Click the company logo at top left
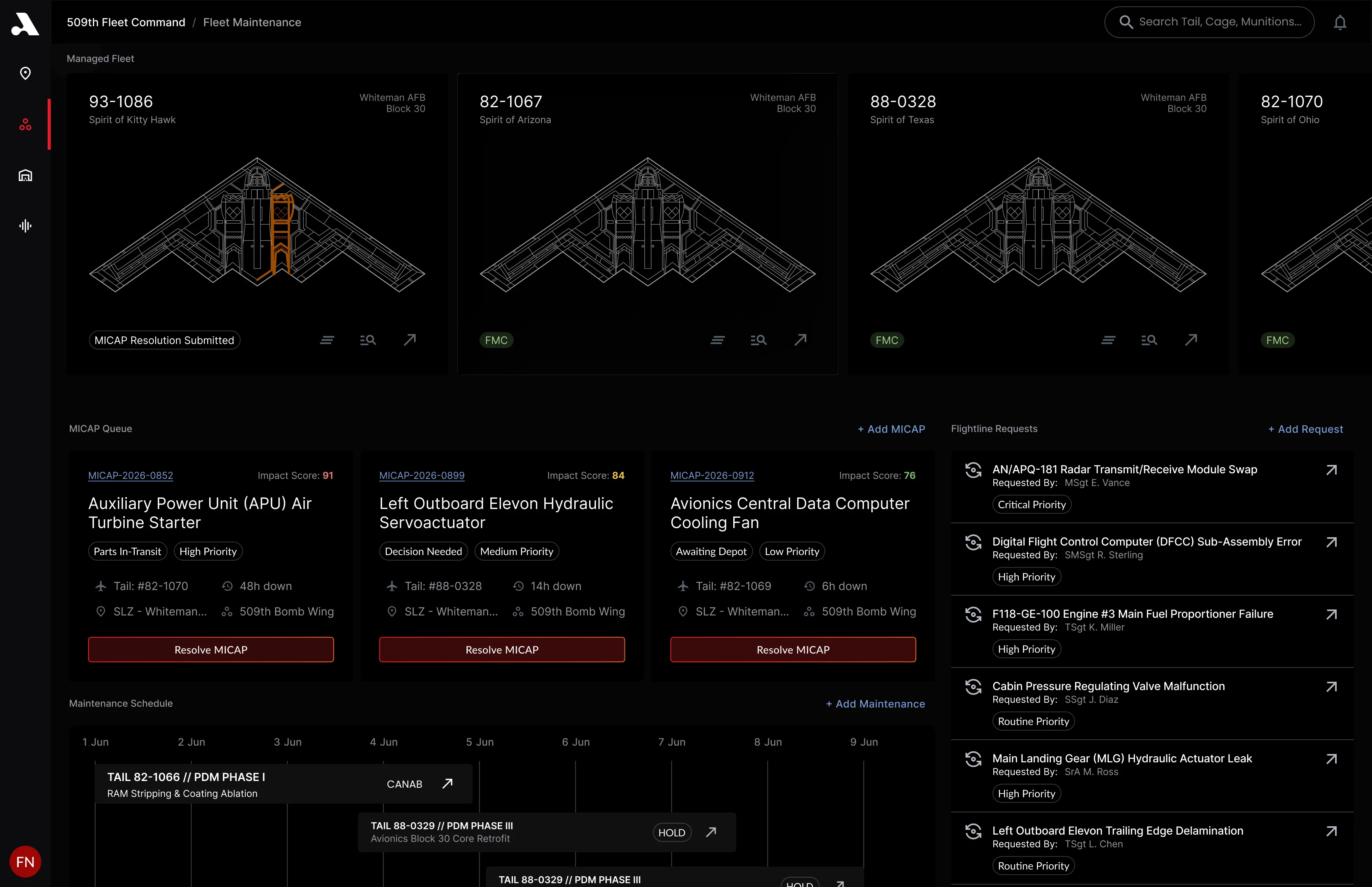Screen dimensions: 1372x887 pyautogui.click(x=25, y=23)
